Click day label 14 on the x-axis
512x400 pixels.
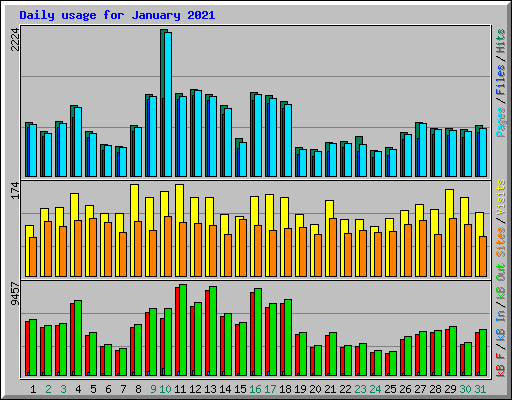click(x=225, y=389)
